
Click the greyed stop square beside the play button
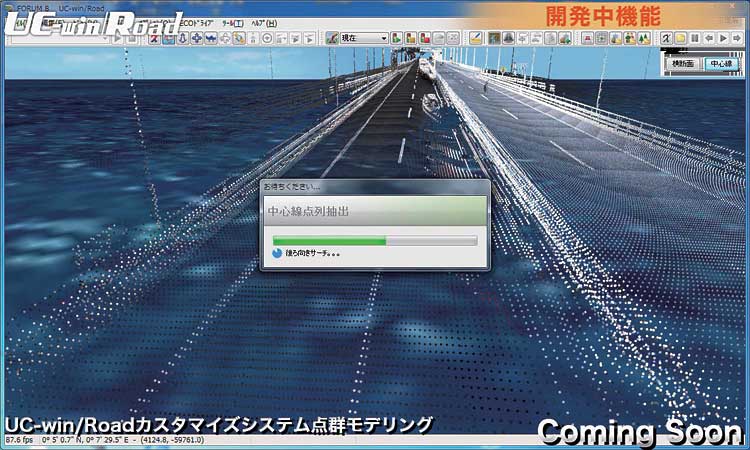pyautogui.click(x=131, y=39)
